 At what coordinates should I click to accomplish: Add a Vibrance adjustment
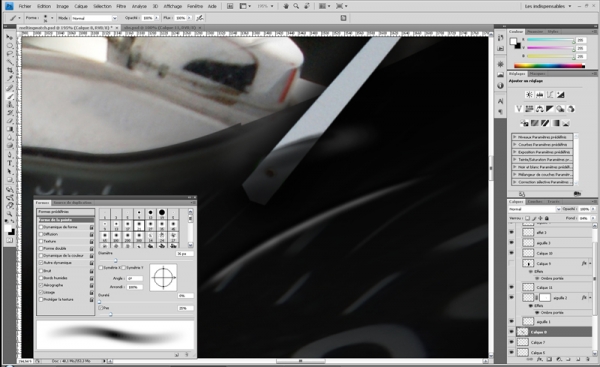[519, 109]
